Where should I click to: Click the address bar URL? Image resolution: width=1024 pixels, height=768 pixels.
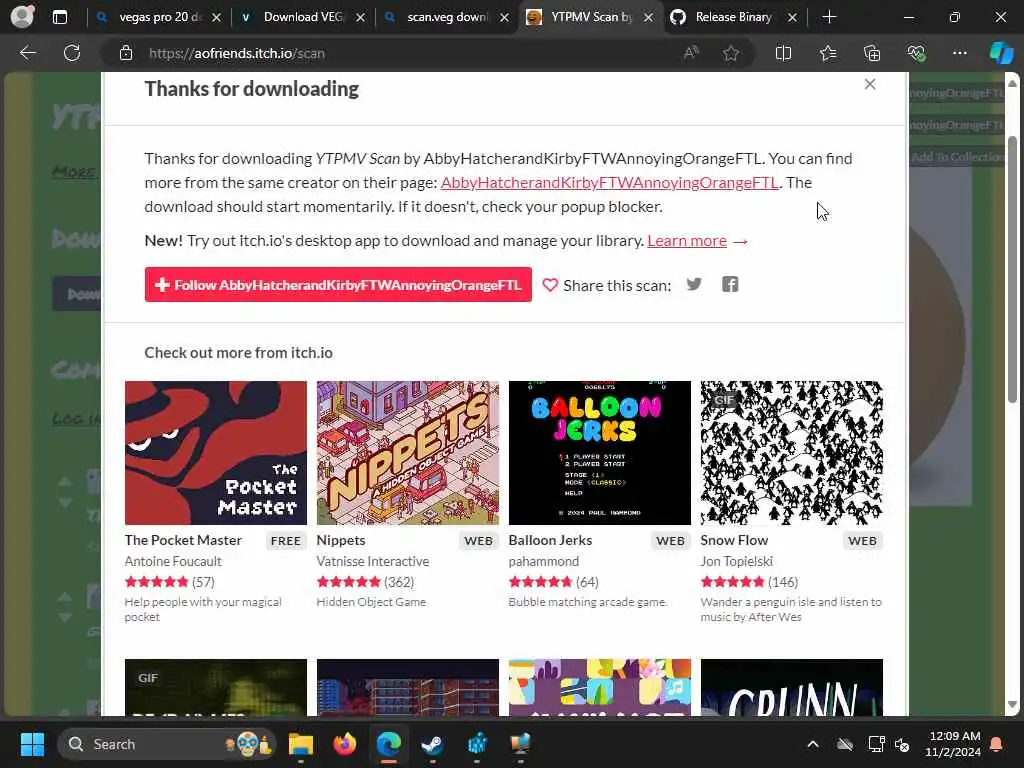236,54
